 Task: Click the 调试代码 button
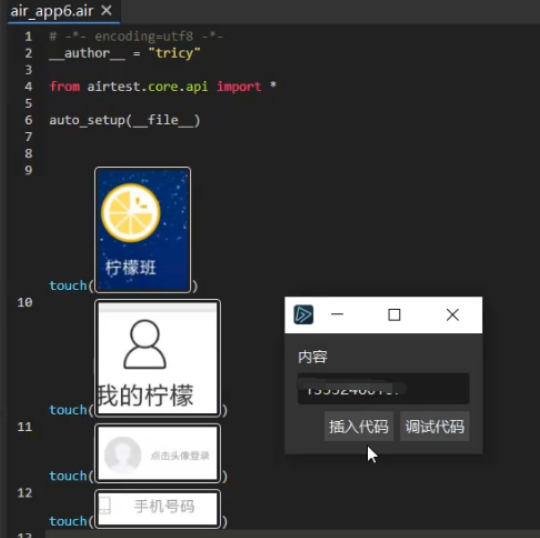tap(434, 426)
